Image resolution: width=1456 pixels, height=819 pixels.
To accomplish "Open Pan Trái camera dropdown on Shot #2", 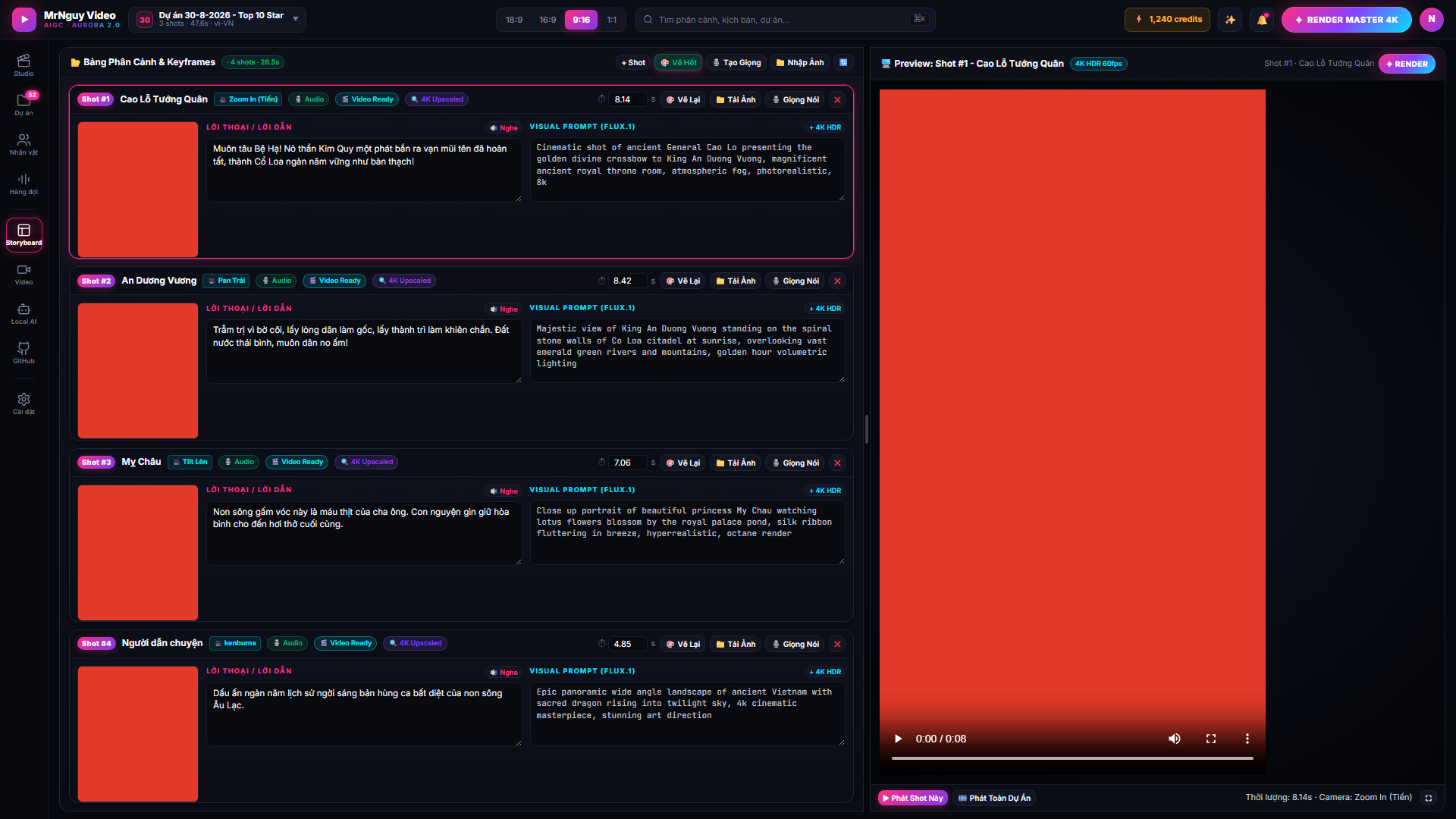I will click(x=226, y=281).
